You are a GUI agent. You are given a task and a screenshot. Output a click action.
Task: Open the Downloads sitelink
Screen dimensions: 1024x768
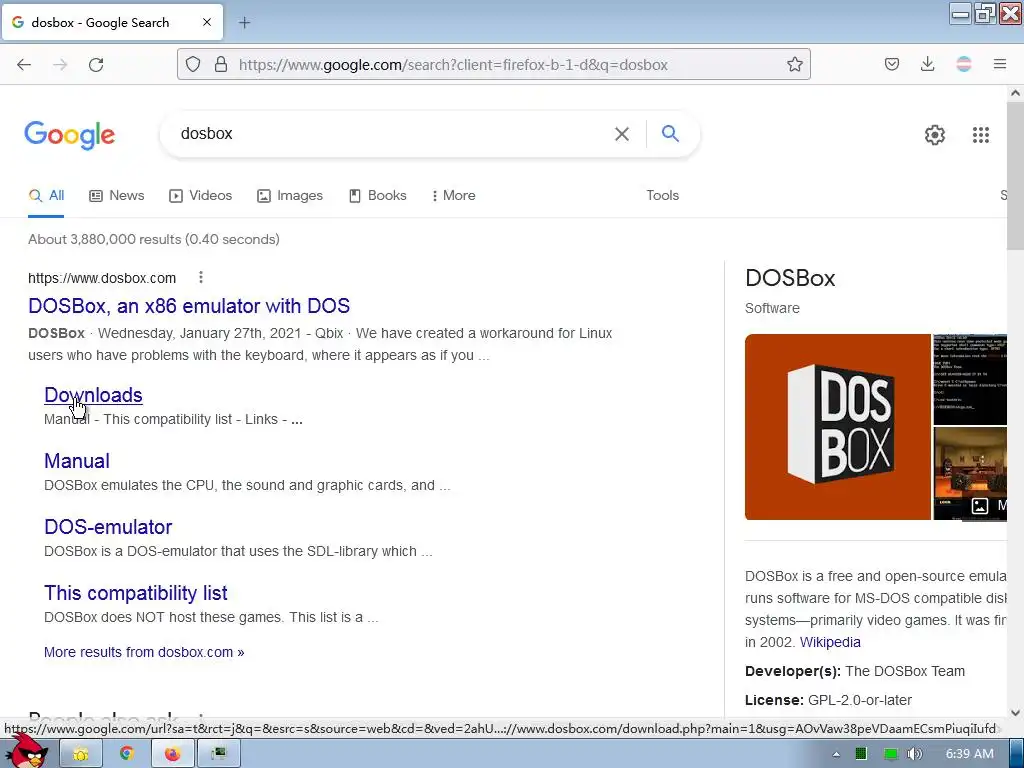[x=93, y=394]
